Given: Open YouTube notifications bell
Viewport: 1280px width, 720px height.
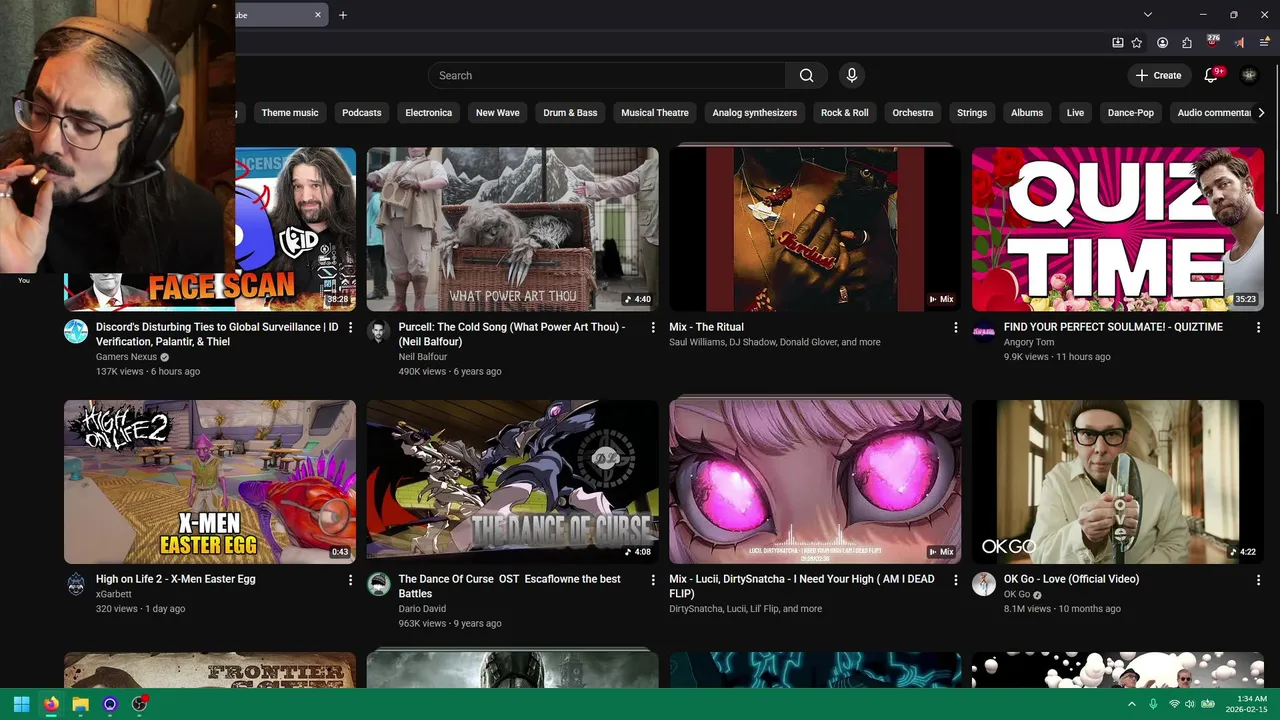Looking at the screenshot, I should 1210,75.
